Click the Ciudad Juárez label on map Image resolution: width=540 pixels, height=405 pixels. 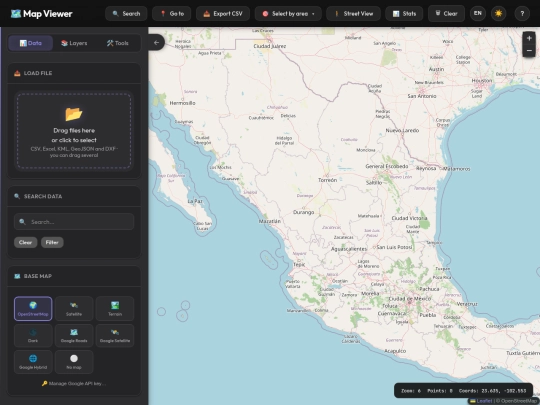coord(270,46)
